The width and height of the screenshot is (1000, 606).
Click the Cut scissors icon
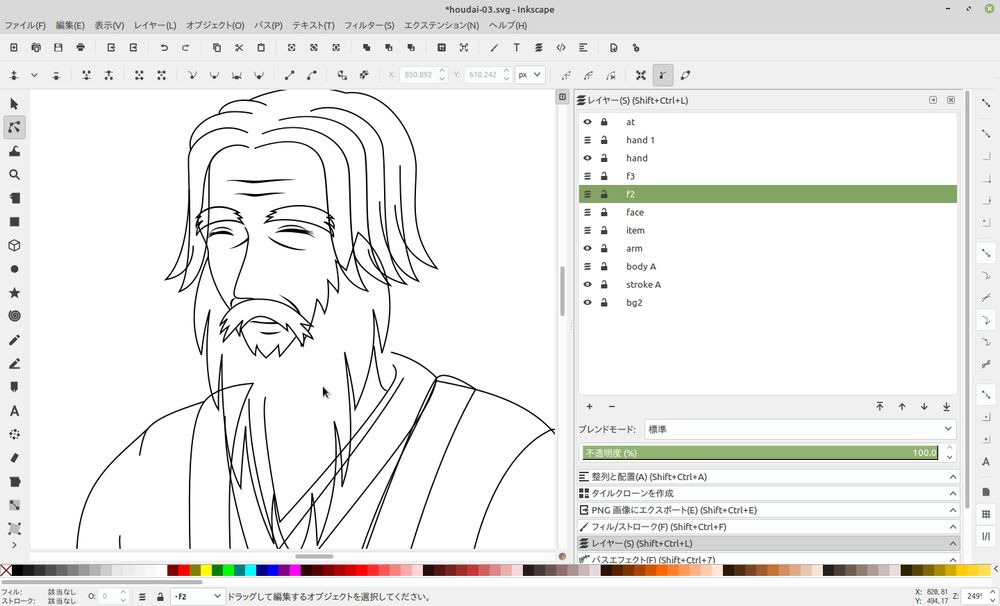(239, 47)
